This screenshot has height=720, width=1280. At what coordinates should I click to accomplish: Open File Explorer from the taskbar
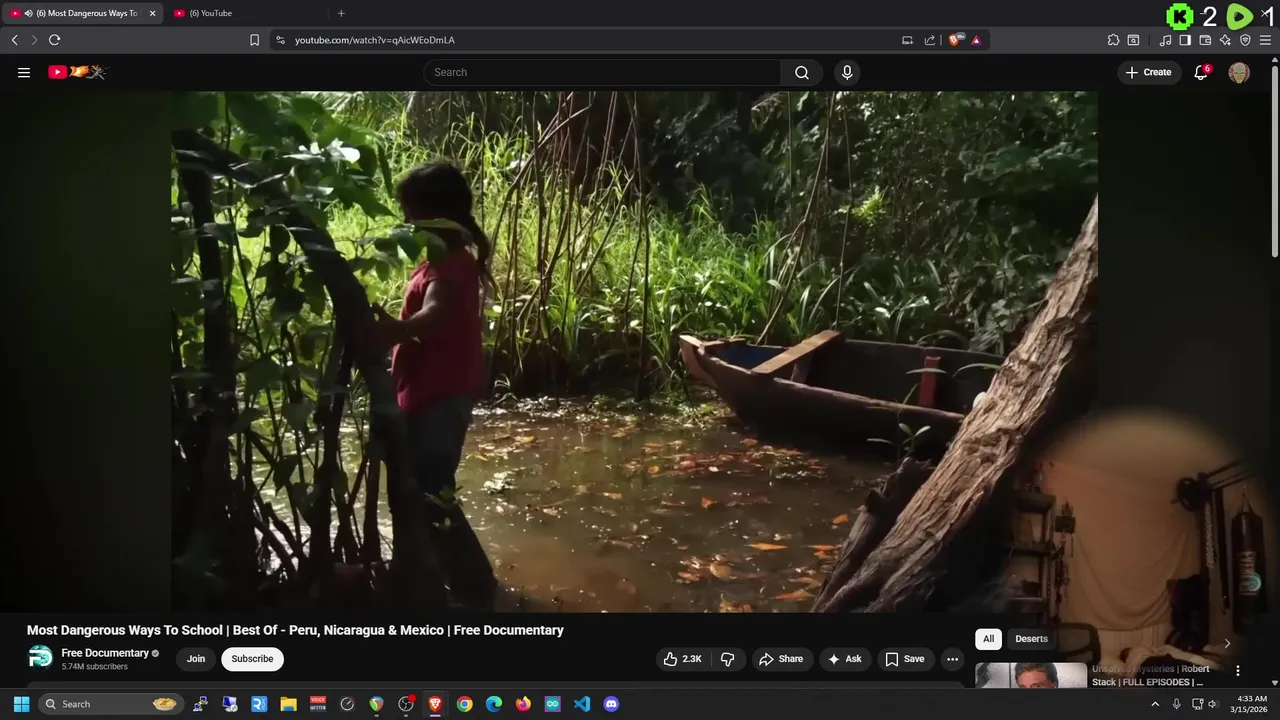(x=288, y=704)
